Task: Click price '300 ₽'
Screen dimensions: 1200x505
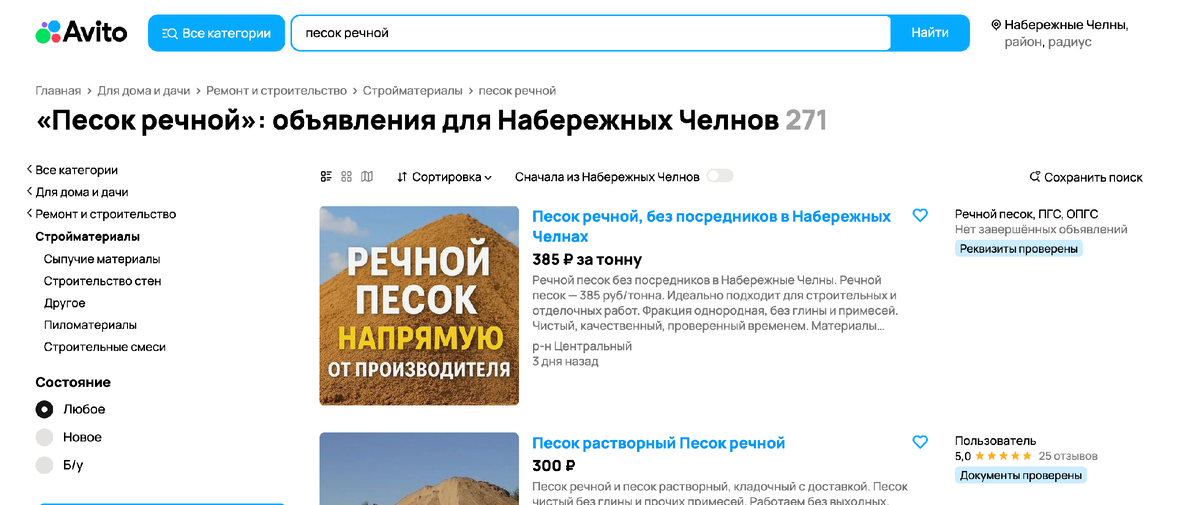Action: [554, 465]
